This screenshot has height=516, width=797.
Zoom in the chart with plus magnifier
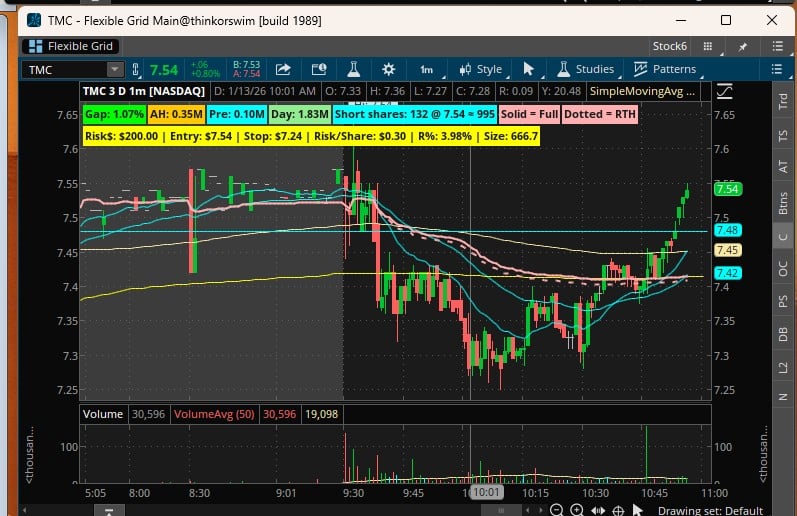577,510
